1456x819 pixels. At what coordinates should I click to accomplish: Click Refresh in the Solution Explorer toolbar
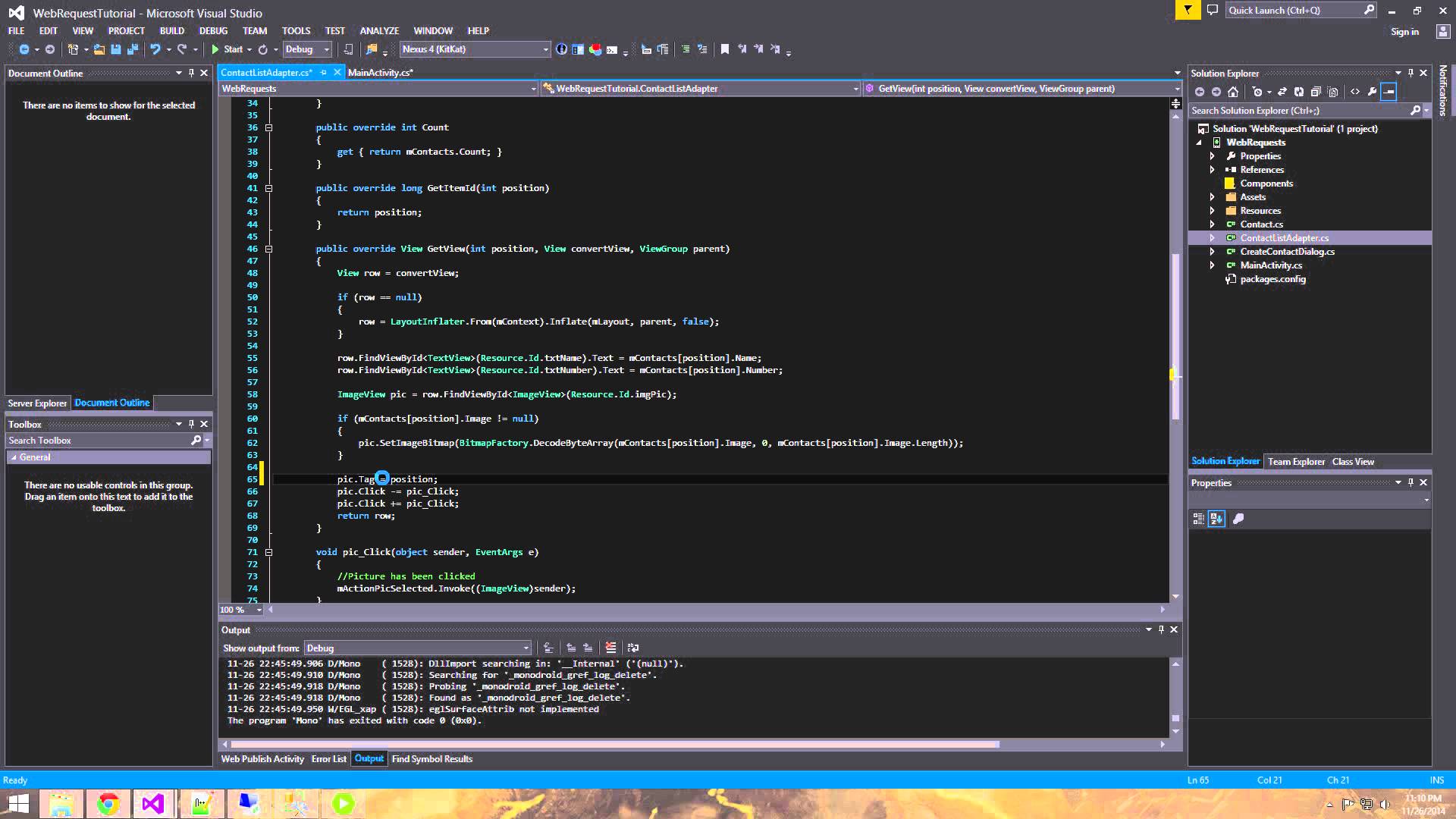coord(1299,92)
